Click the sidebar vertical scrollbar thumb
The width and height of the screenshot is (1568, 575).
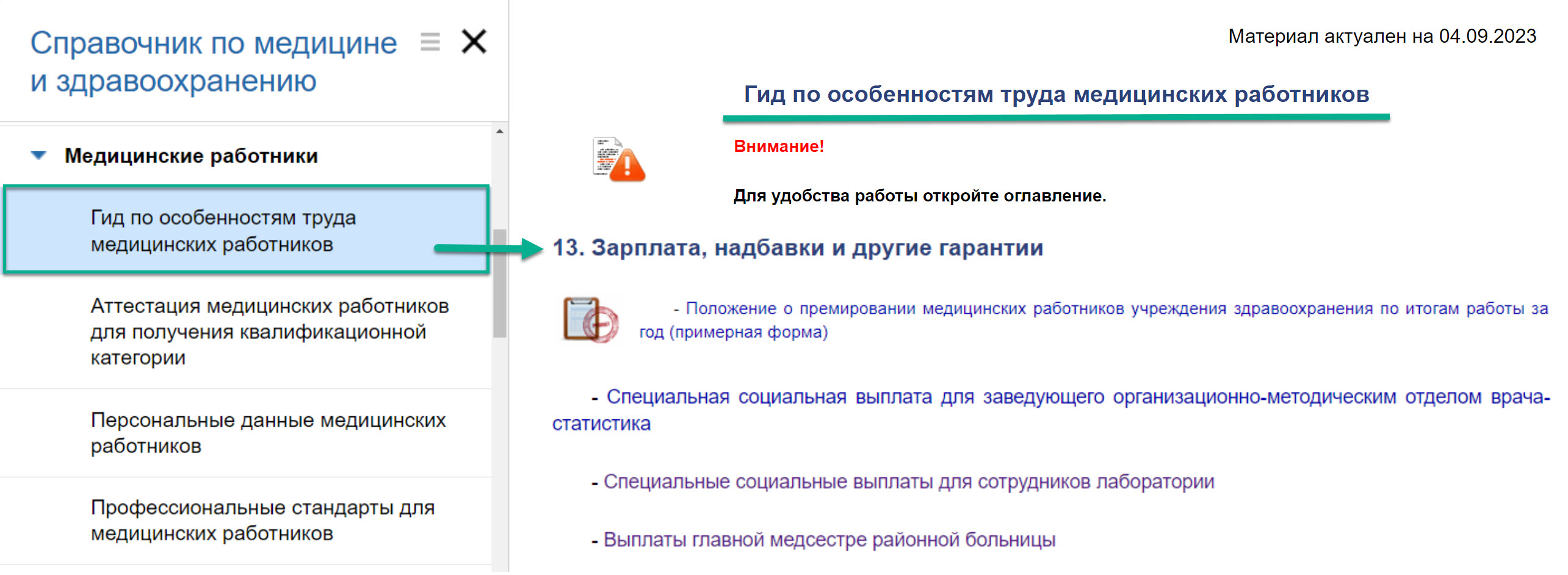(x=500, y=283)
